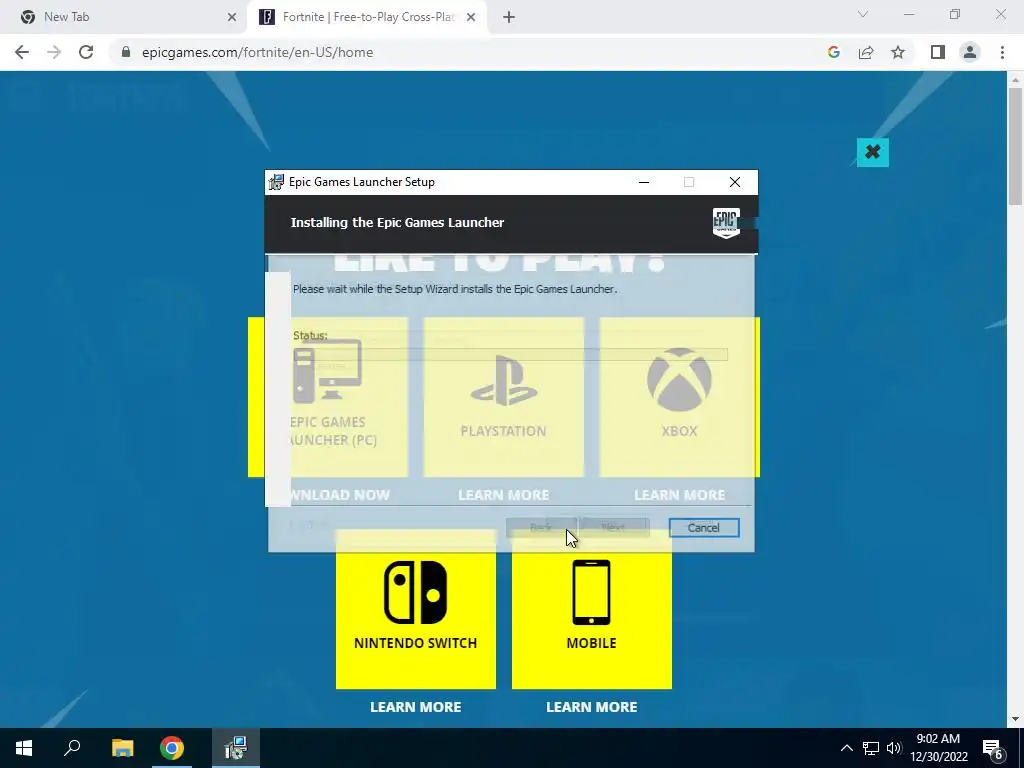Open network status in system tray
1024x768 pixels.
pos(871,748)
